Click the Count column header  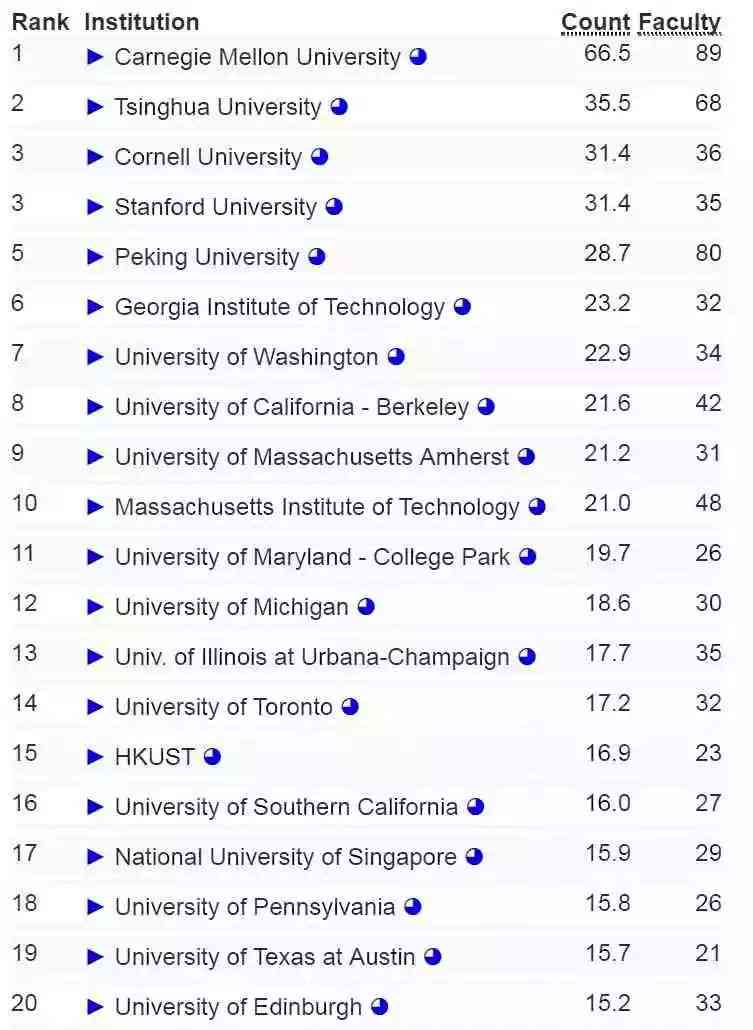[596, 22]
